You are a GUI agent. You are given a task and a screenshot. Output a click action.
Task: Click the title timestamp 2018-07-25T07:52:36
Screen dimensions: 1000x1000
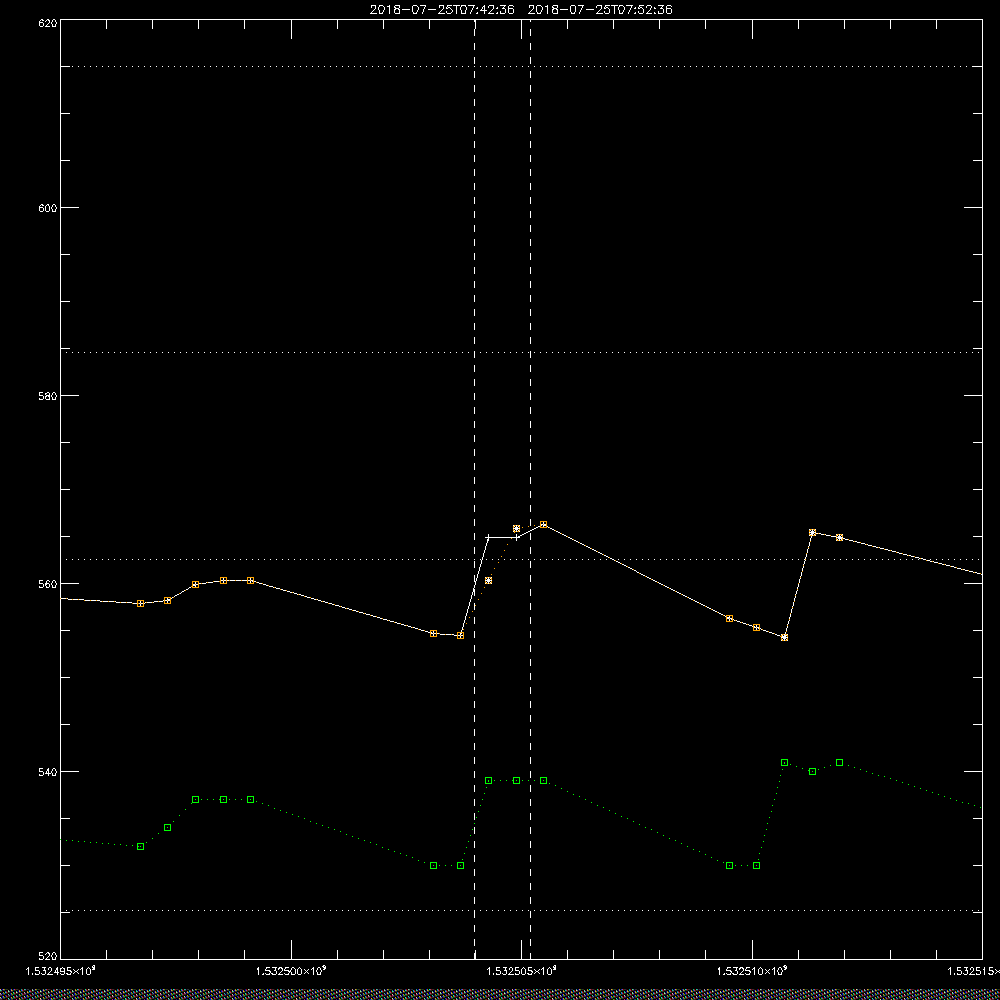pyautogui.click(x=600, y=10)
